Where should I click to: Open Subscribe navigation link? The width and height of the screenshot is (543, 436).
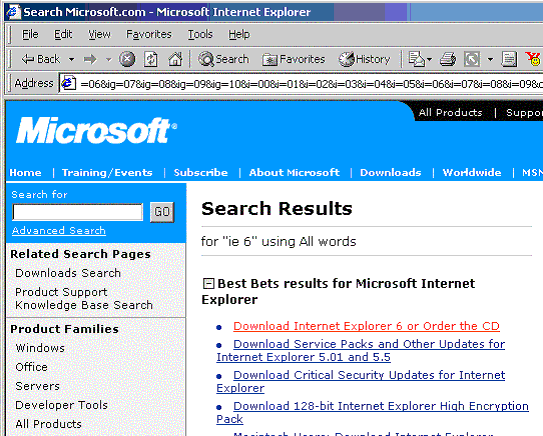click(x=201, y=172)
